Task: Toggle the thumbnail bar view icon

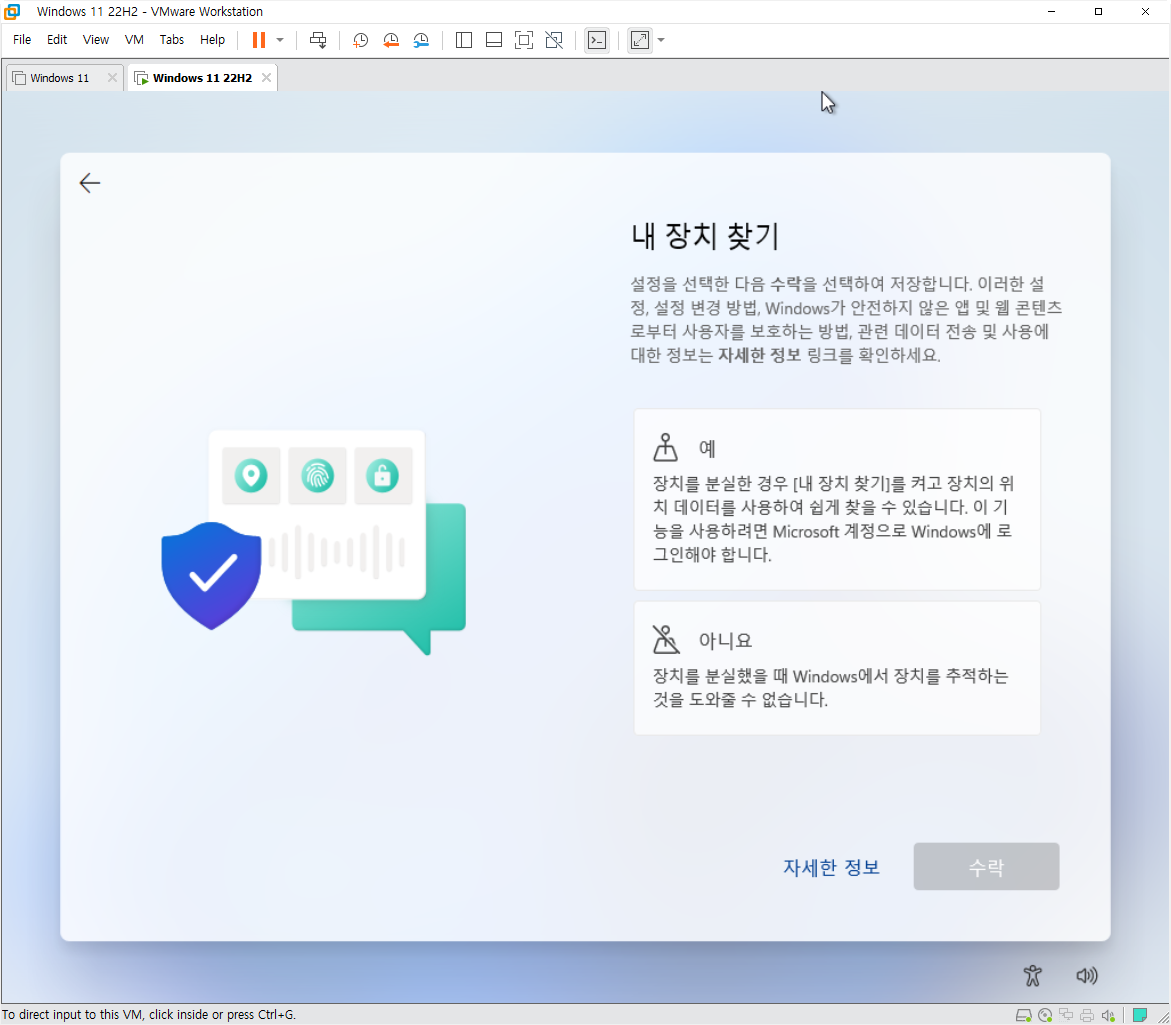Action: (494, 40)
